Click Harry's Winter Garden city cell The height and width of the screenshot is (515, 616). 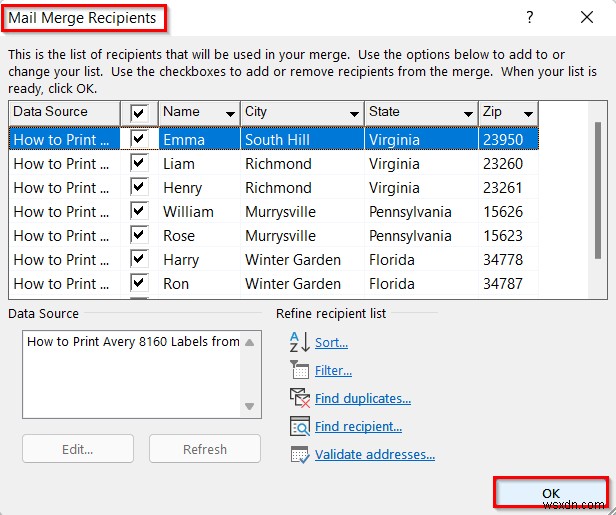coord(302,259)
